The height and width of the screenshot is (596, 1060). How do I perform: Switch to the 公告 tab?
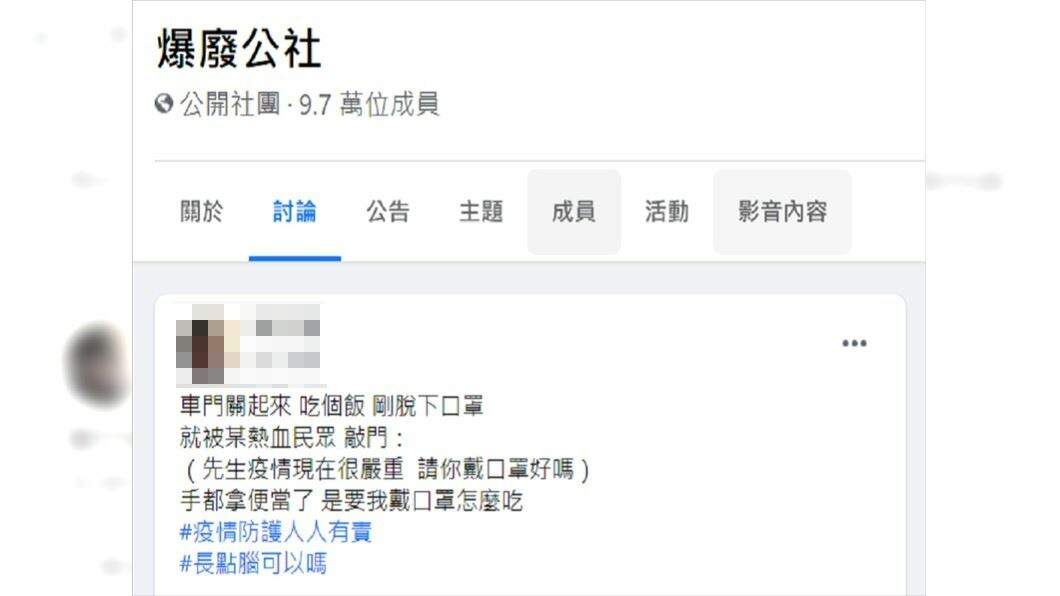pos(388,212)
